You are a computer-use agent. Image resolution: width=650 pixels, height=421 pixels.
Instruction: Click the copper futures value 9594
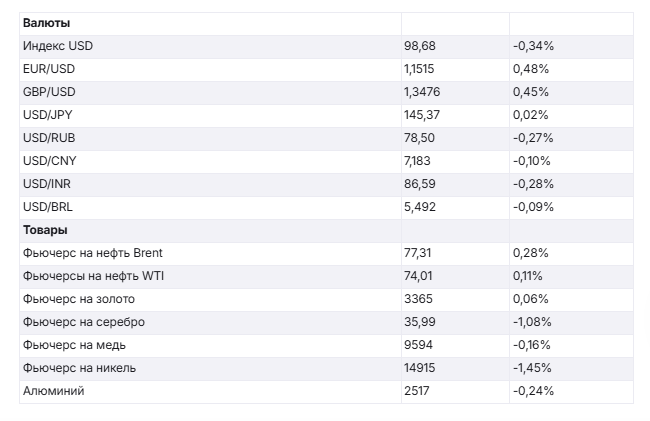click(x=419, y=345)
